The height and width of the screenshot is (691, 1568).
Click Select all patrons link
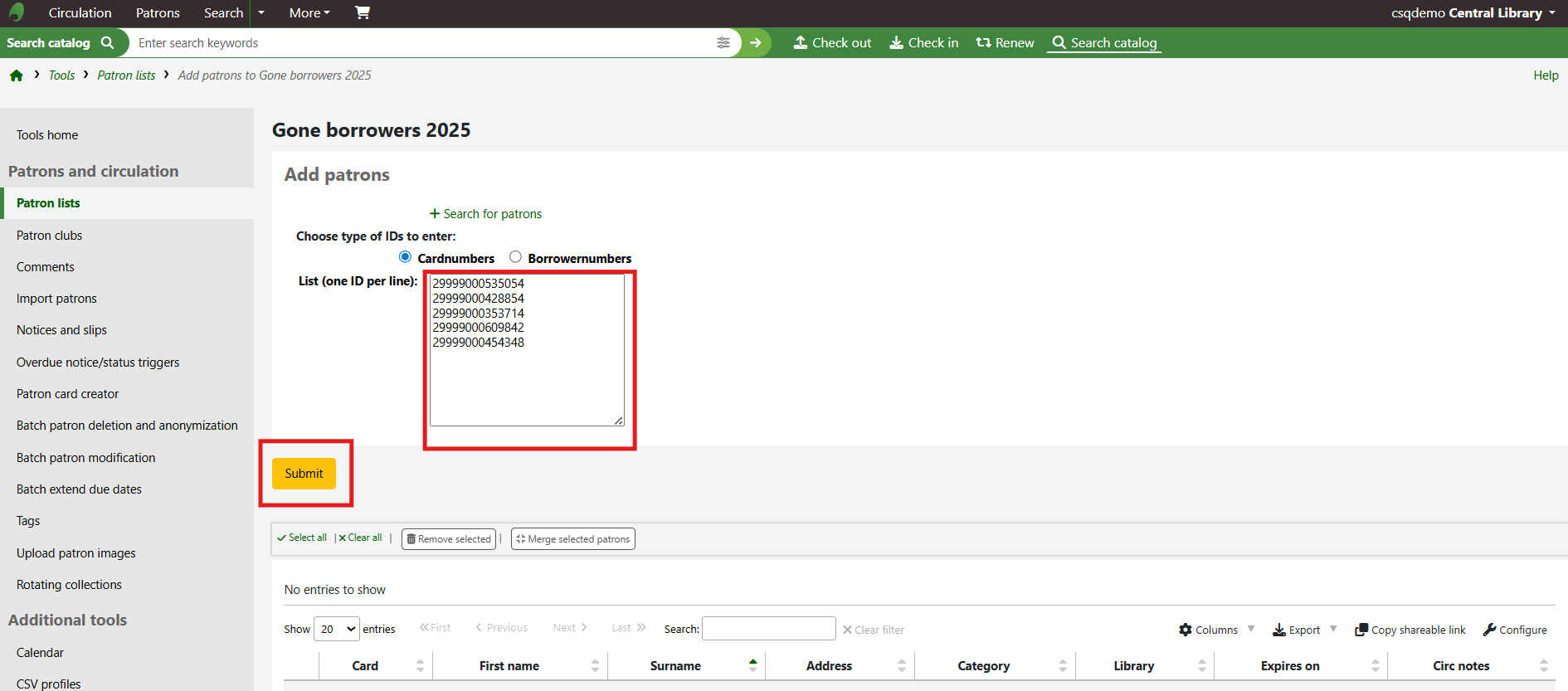click(303, 538)
